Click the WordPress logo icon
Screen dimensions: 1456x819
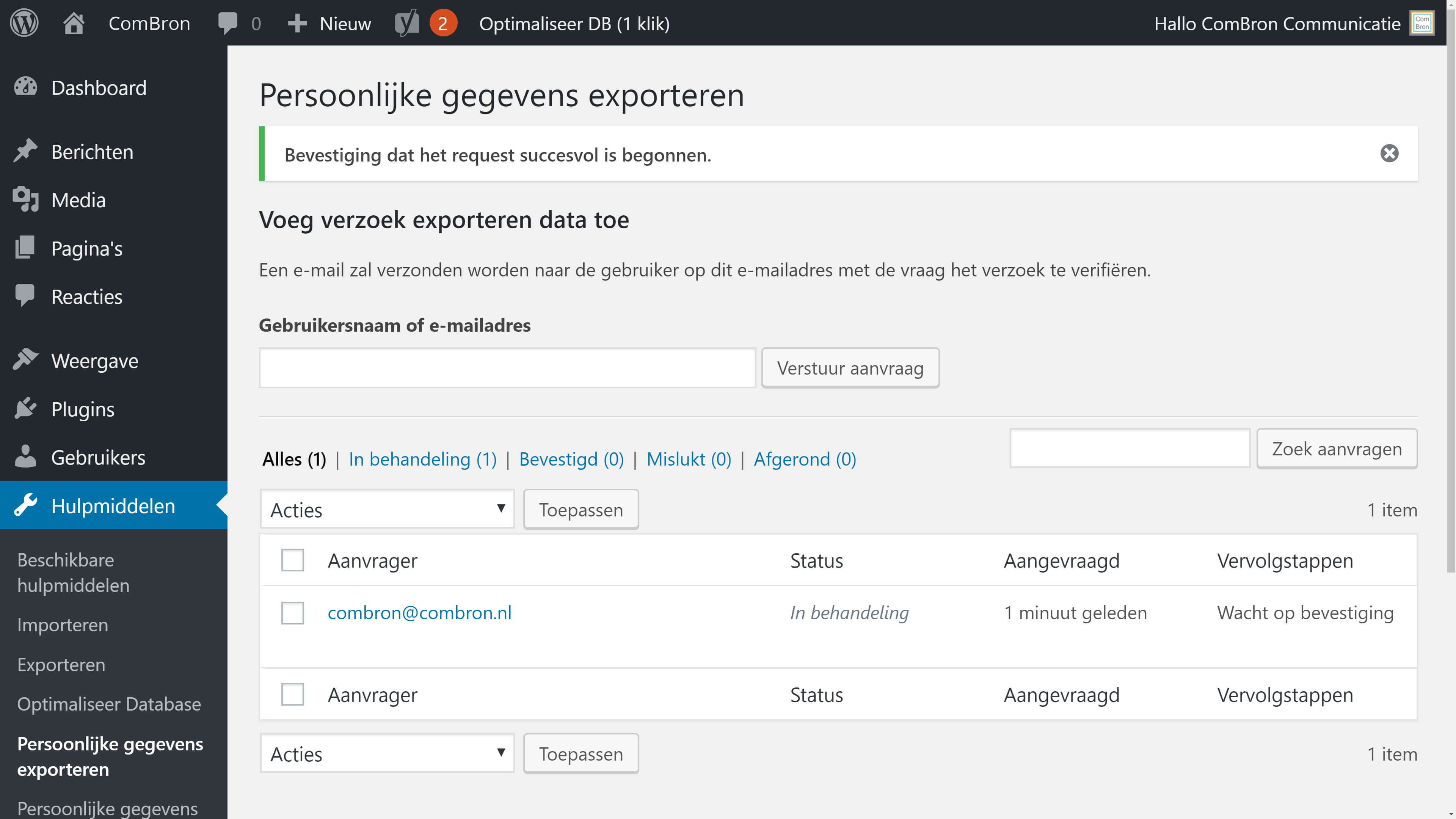(x=24, y=23)
